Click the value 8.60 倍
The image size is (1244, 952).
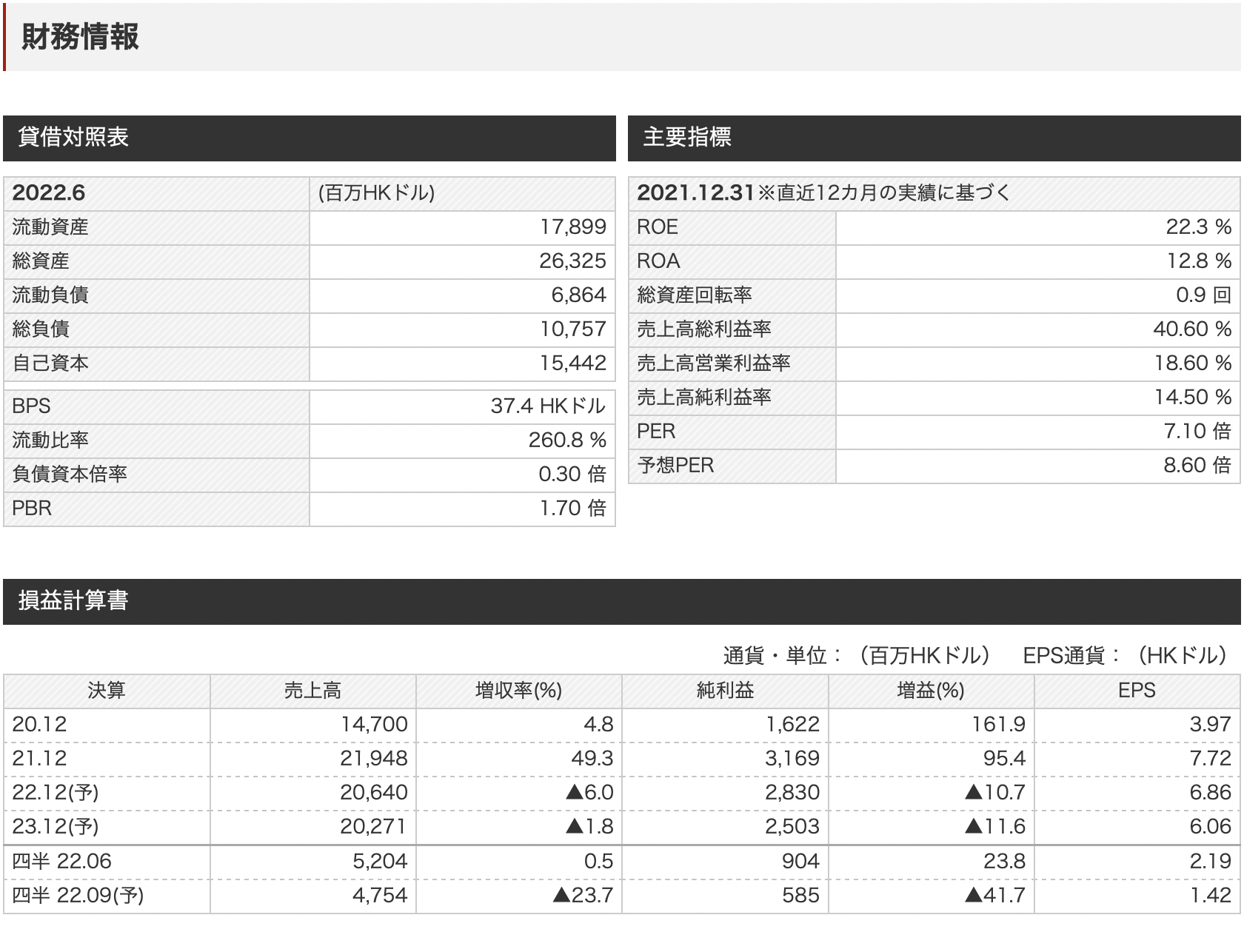[1198, 466]
